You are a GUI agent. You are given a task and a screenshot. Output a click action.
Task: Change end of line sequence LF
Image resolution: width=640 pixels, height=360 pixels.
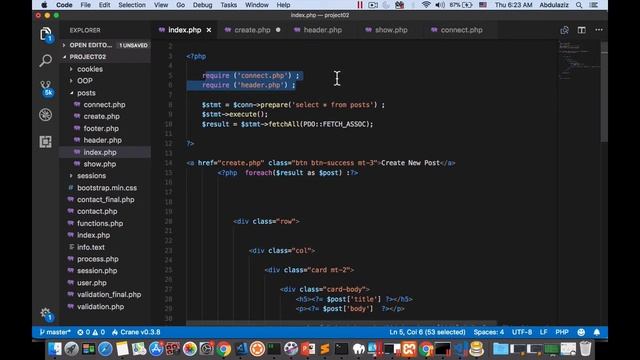click(544, 332)
